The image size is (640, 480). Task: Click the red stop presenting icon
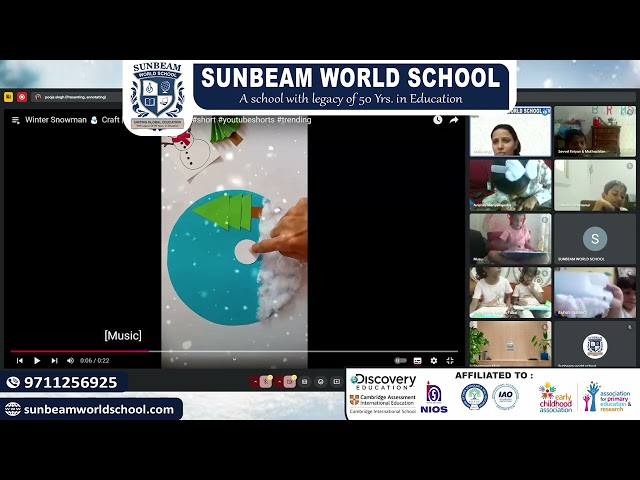[22, 97]
